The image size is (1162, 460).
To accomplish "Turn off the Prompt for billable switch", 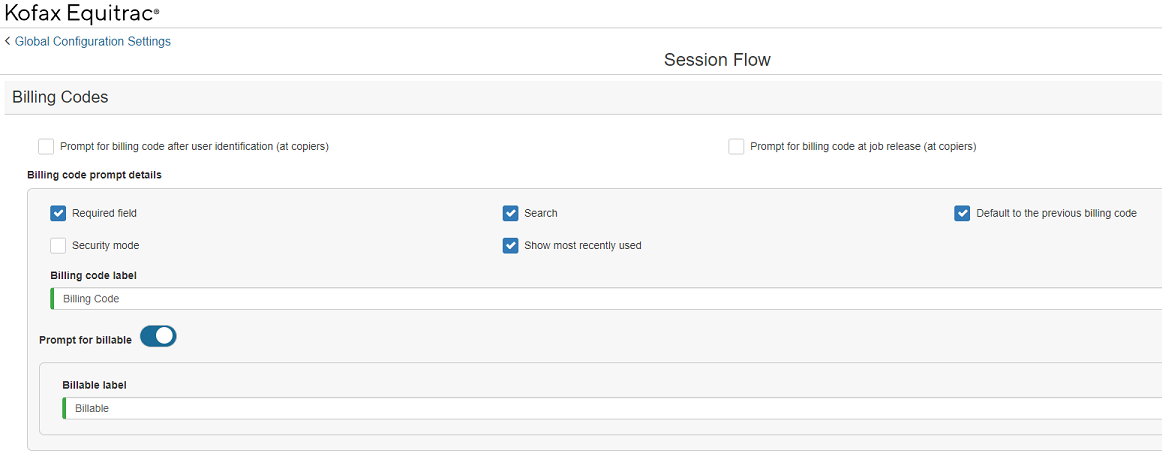I will [158, 337].
